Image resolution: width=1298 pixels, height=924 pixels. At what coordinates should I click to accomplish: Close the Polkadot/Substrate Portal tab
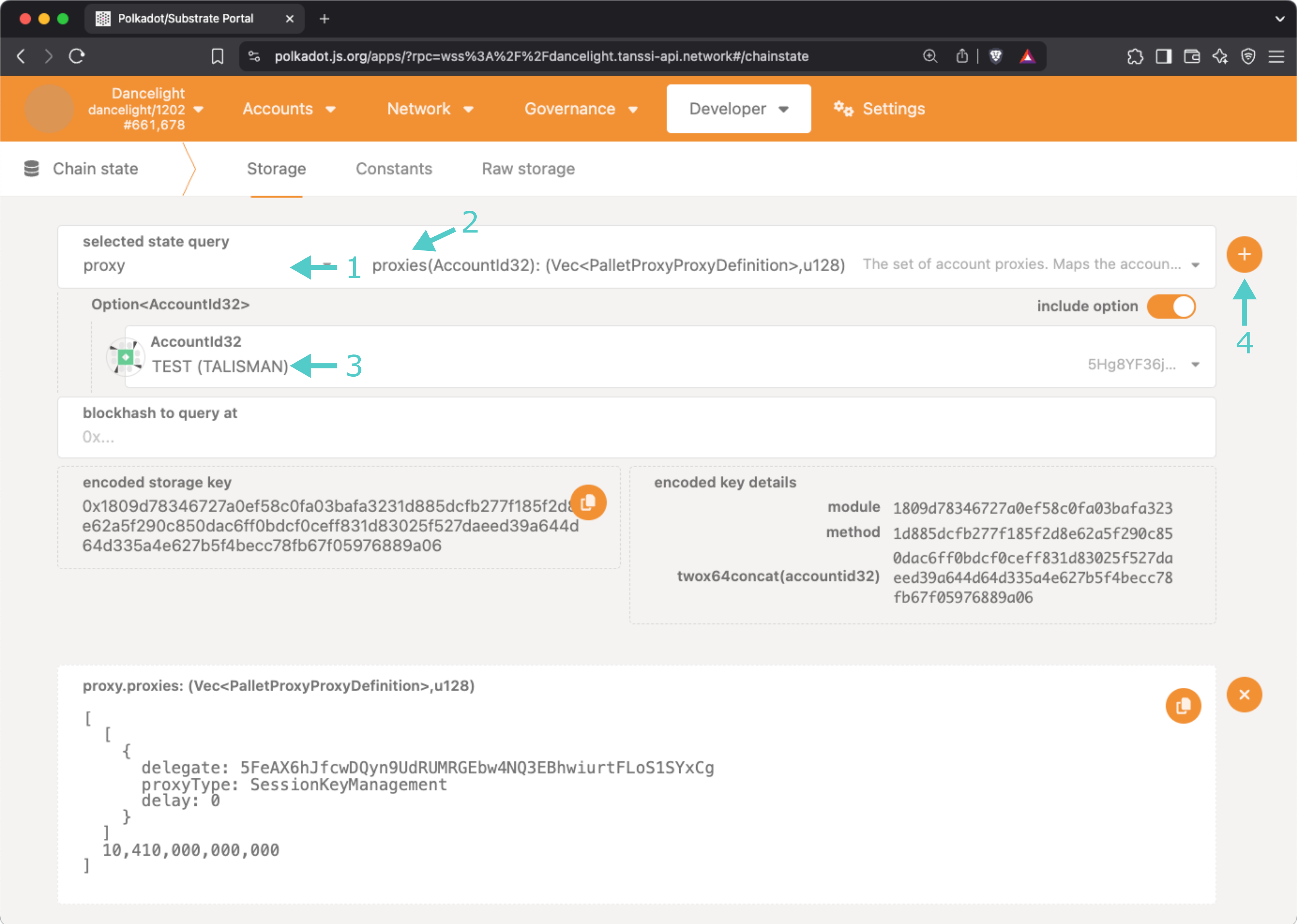[x=289, y=19]
